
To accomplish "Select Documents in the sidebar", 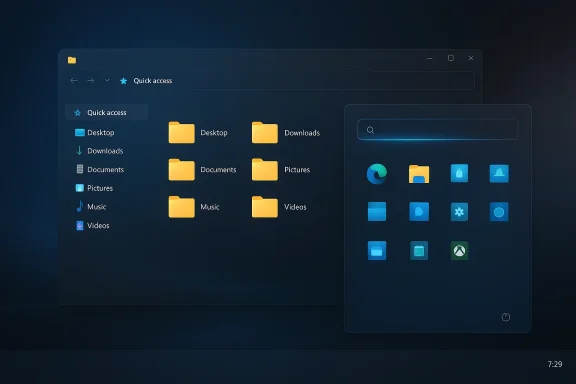I will click(x=100, y=169).
